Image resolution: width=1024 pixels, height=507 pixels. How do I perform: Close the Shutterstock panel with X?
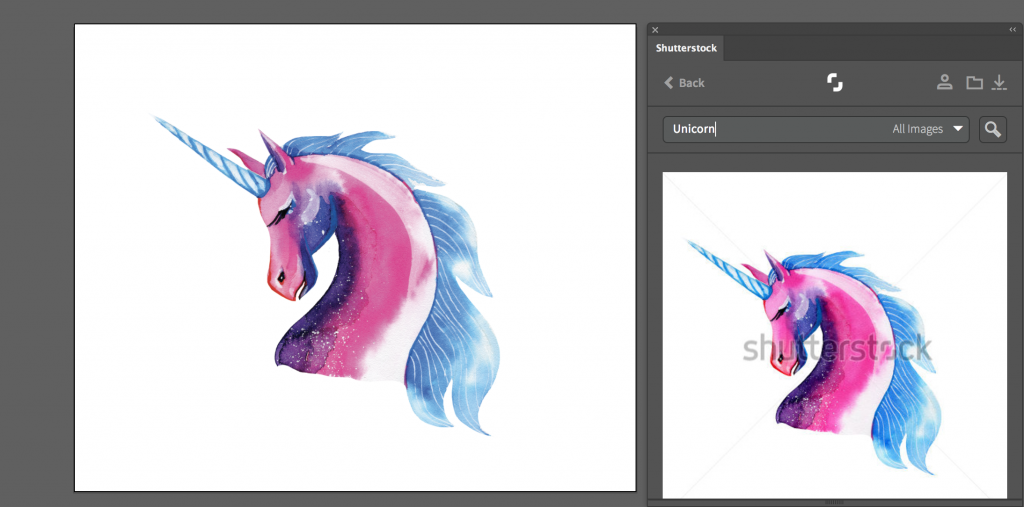[x=655, y=30]
